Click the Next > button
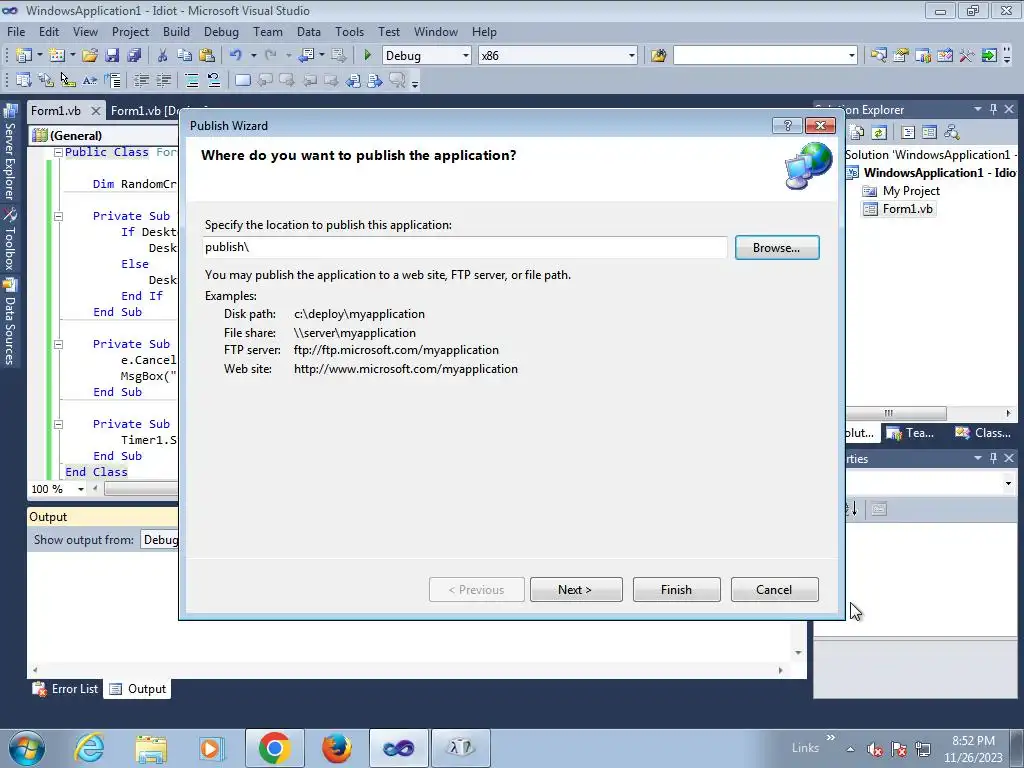Image resolution: width=1024 pixels, height=768 pixels. (575, 590)
